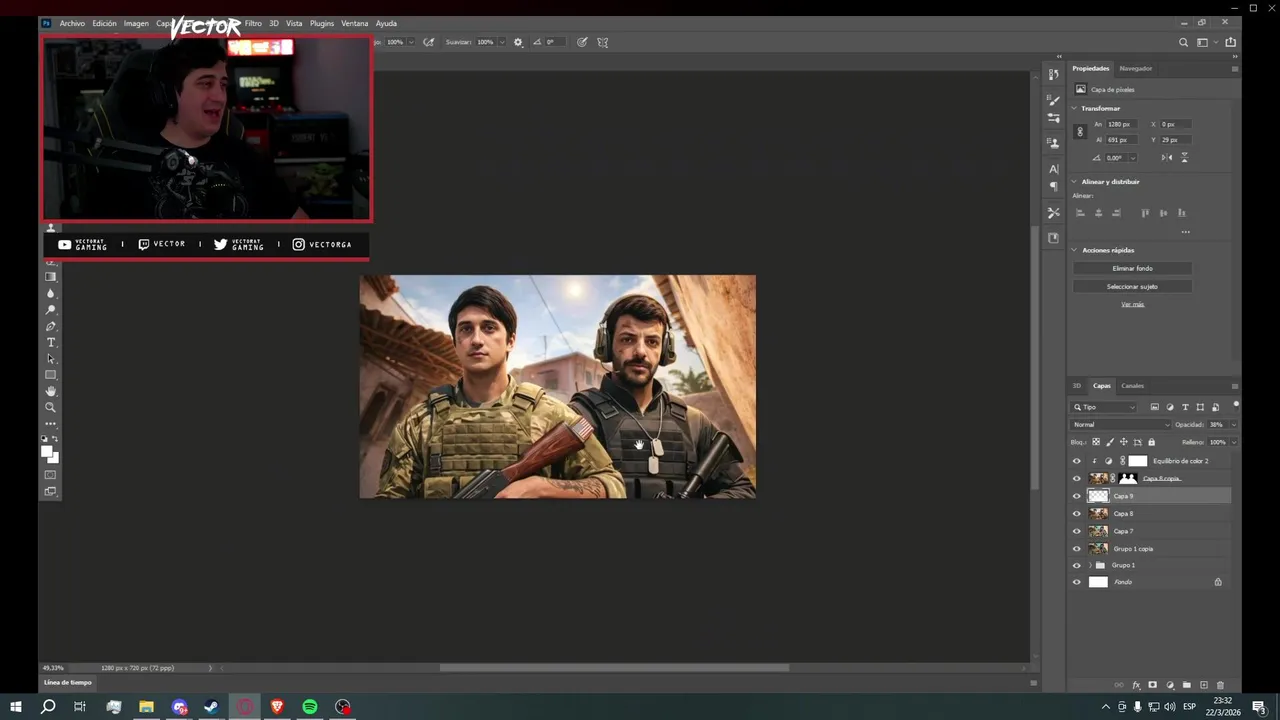
Task: Open the Photoshop search magnifier icon
Action: pos(1184,42)
